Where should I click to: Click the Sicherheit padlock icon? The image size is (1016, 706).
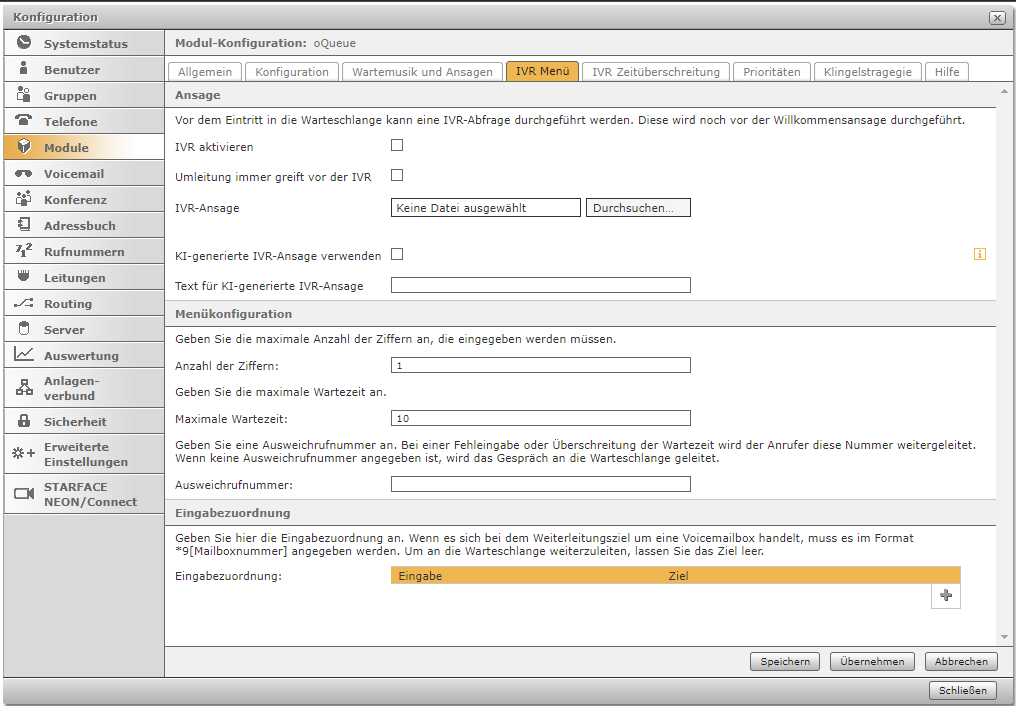point(24,421)
